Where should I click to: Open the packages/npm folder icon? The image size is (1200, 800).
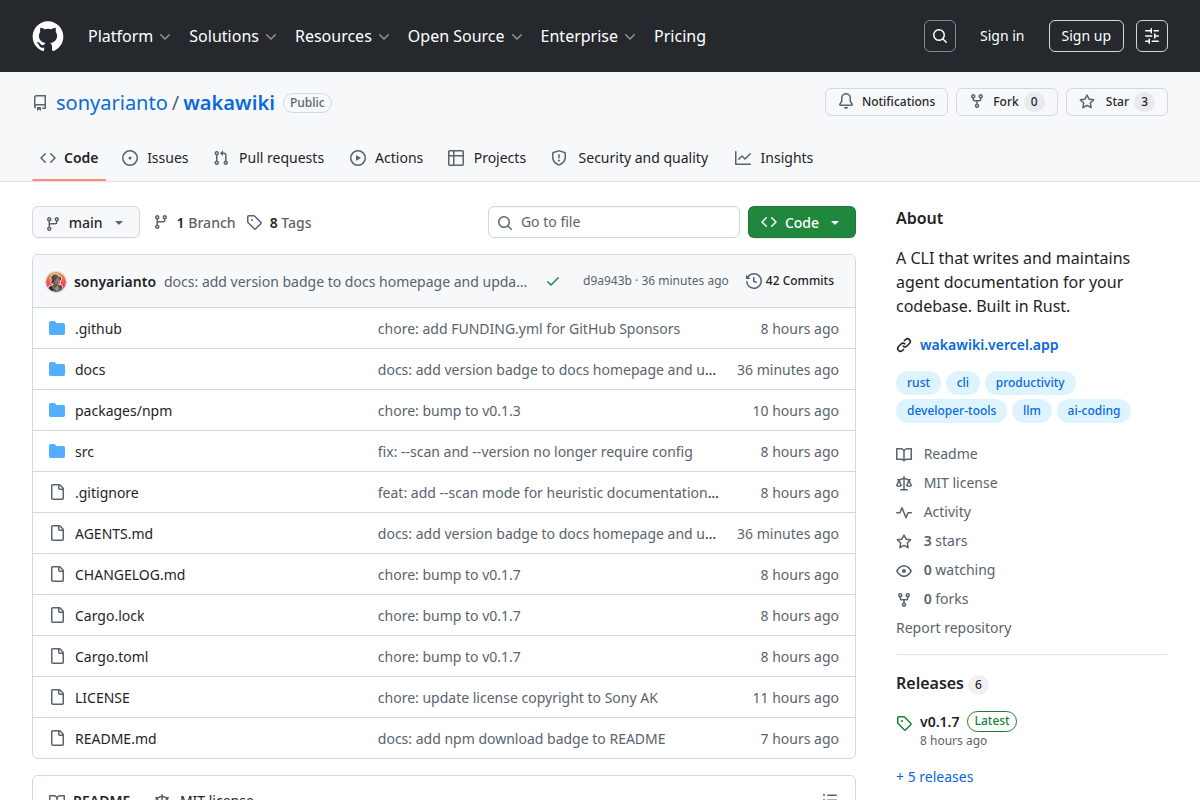tap(57, 410)
